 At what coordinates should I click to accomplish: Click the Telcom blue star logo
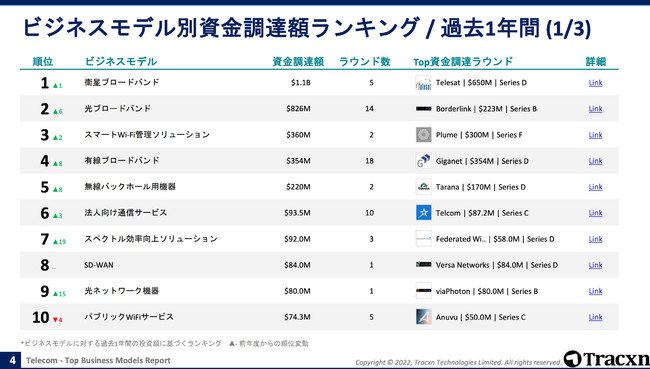423,213
